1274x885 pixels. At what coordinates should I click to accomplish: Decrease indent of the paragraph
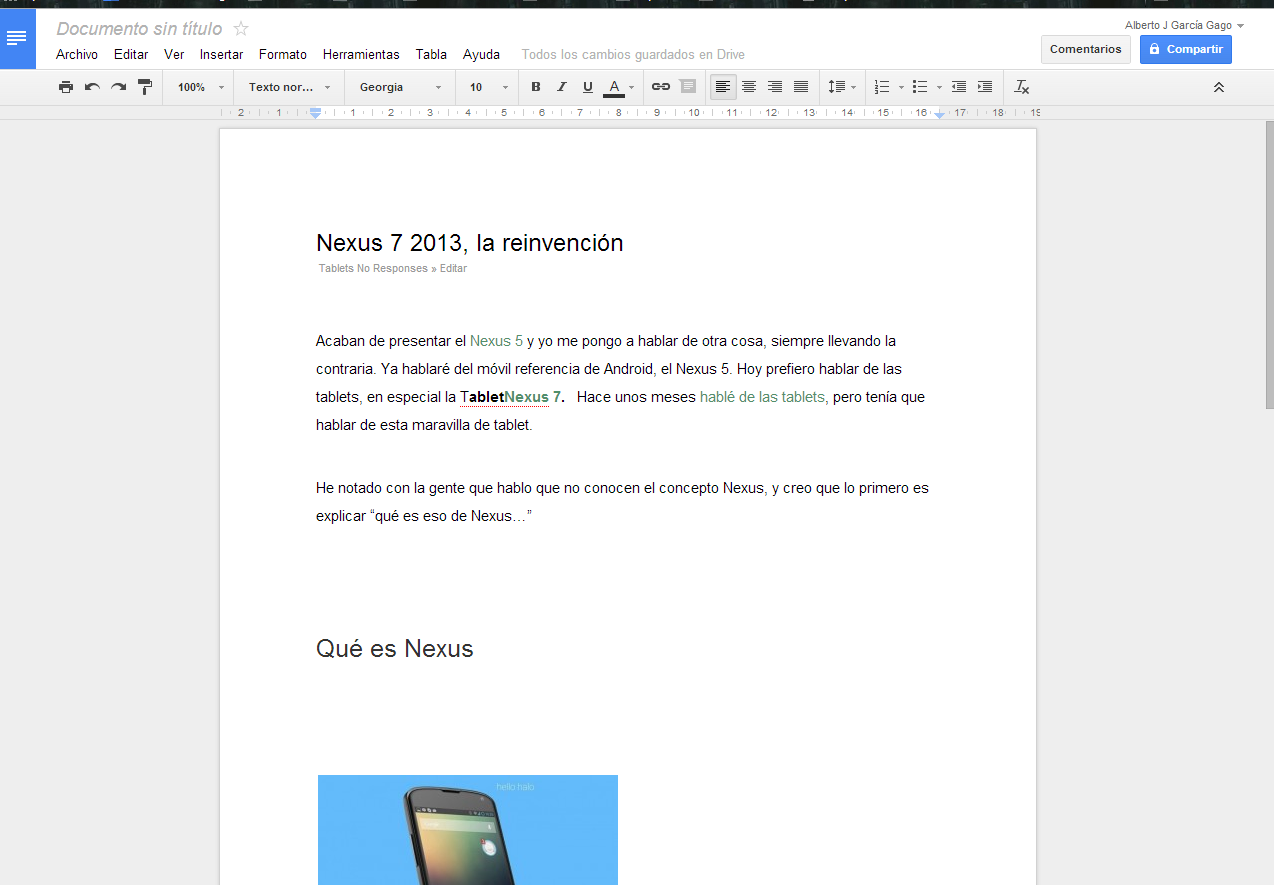click(959, 87)
